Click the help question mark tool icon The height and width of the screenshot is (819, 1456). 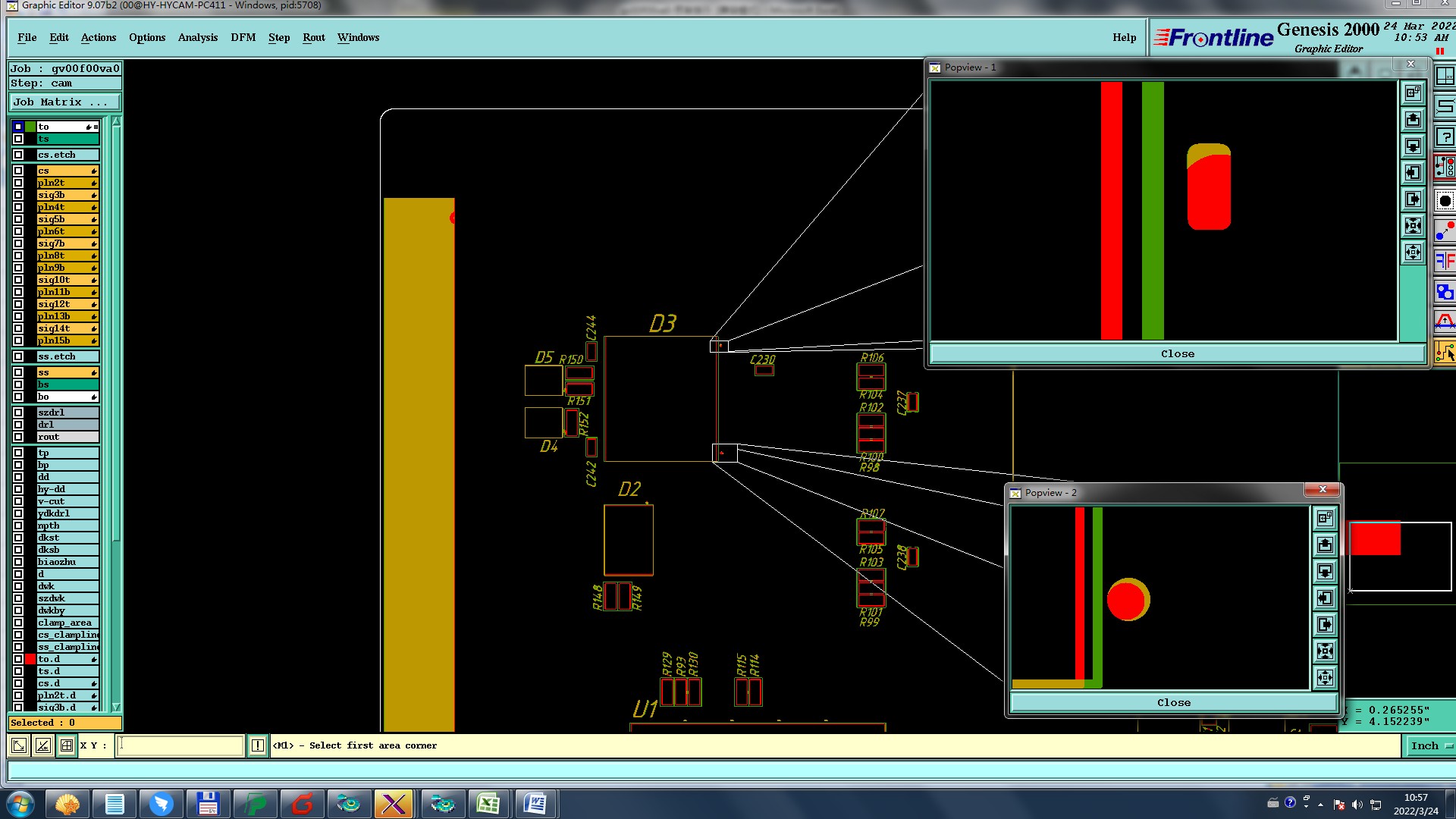click(x=1445, y=137)
